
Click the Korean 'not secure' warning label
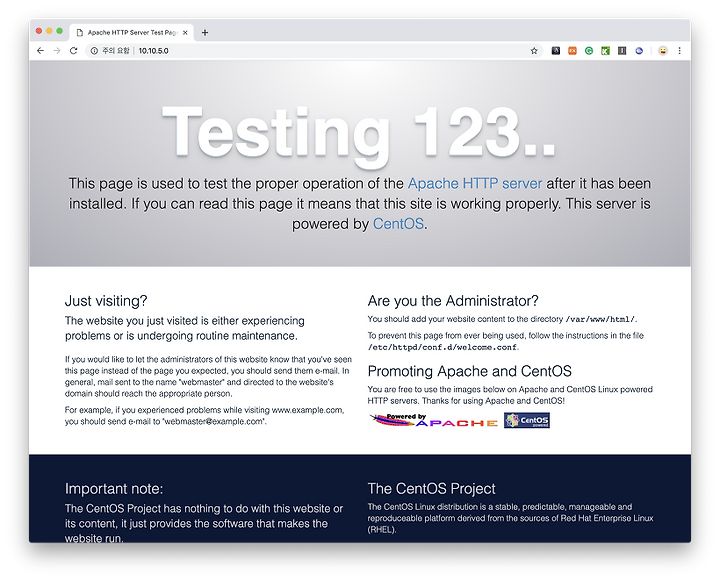tap(116, 51)
